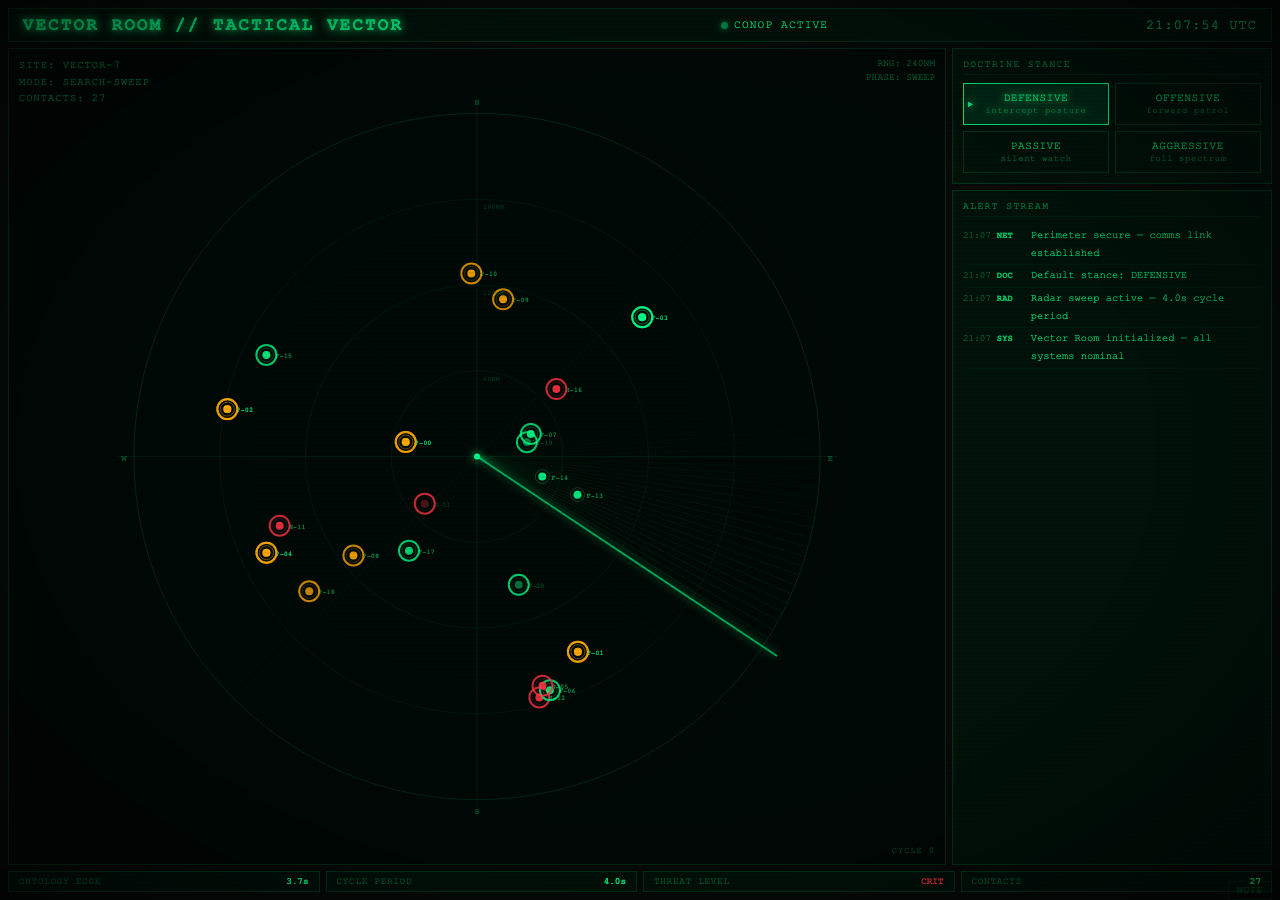The image size is (1280, 900).
Task: Select the green radar contact labeled 20
Action: pyautogui.click(x=518, y=585)
